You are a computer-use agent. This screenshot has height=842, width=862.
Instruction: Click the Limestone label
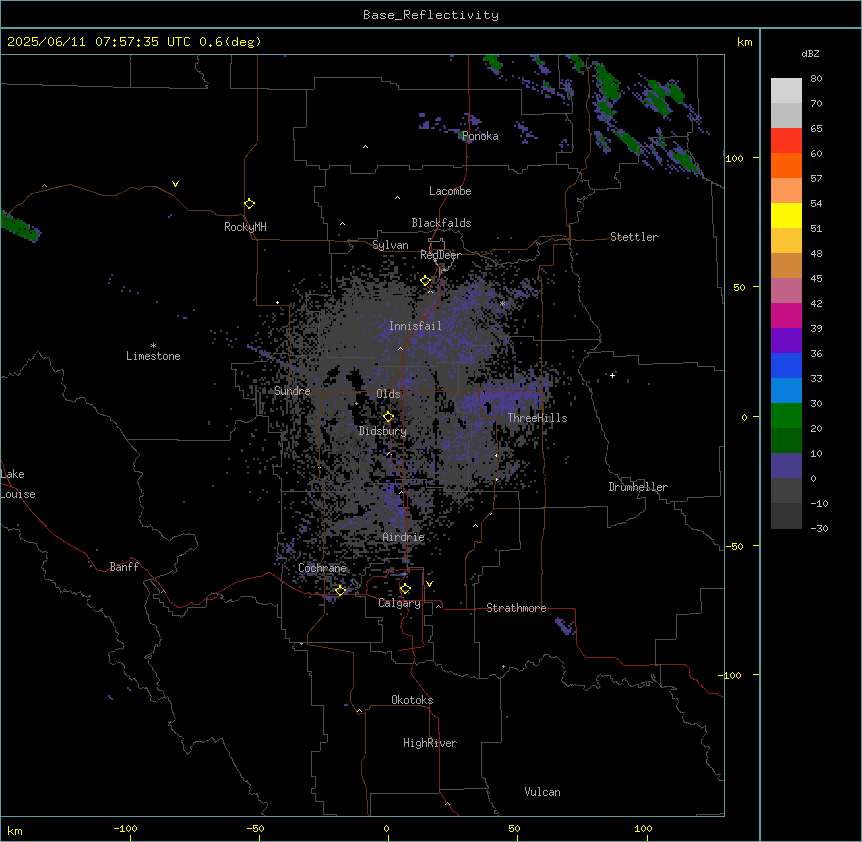pyautogui.click(x=153, y=356)
